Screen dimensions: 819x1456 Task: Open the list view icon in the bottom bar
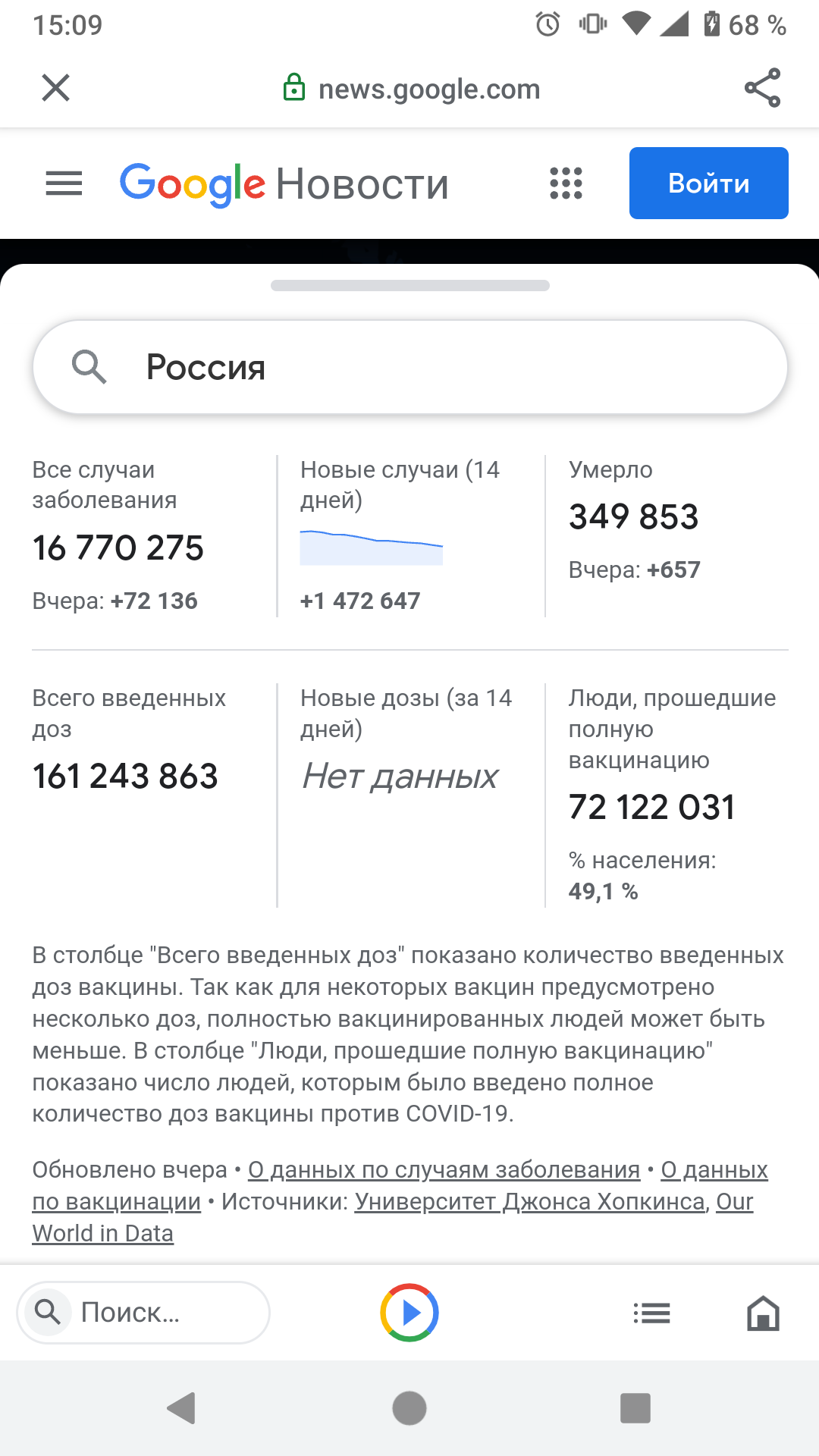coord(651,1313)
